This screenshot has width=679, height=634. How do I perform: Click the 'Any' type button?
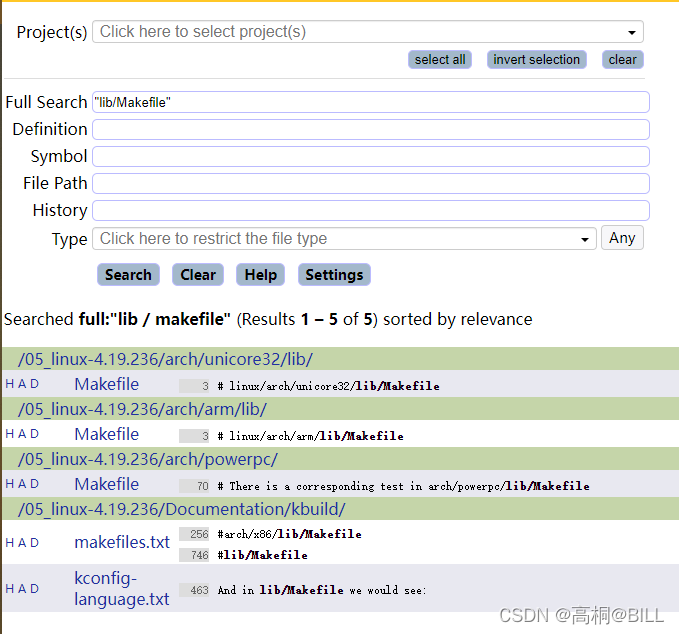coord(622,238)
